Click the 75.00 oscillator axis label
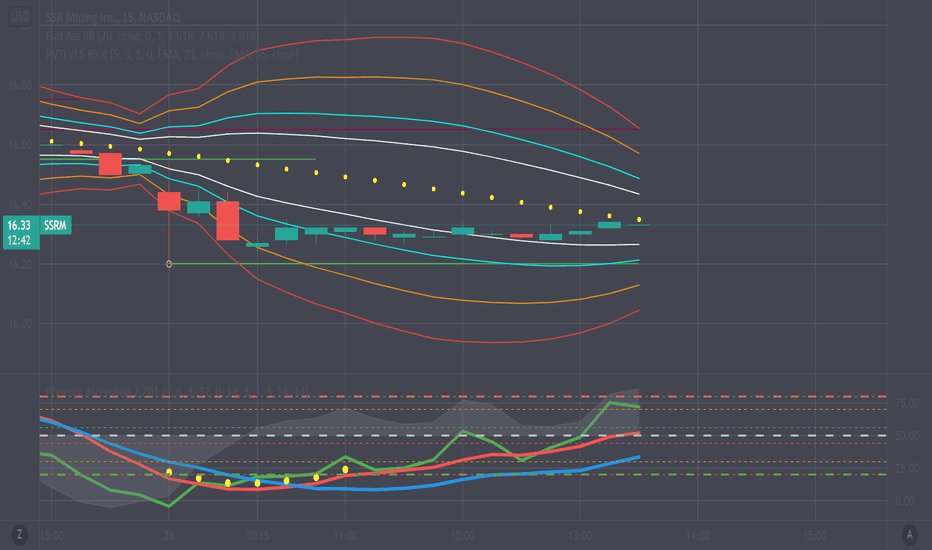The width and height of the screenshot is (932, 550). tap(907, 404)
